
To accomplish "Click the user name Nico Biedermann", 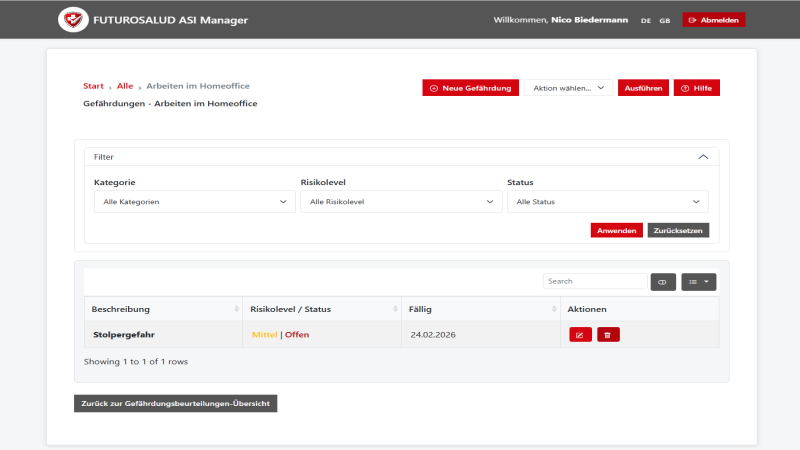I will [x=589, y=20].
